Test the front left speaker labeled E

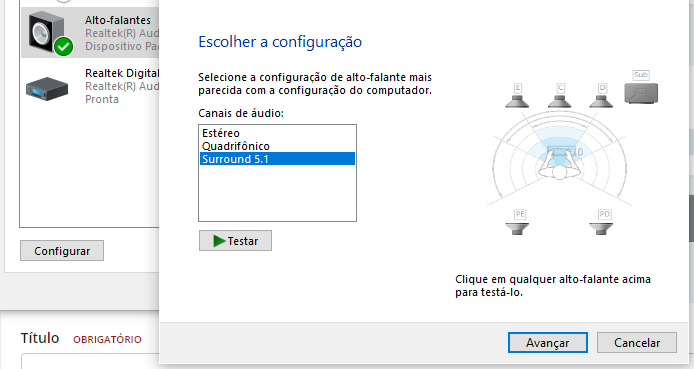(x=517, y=96)
